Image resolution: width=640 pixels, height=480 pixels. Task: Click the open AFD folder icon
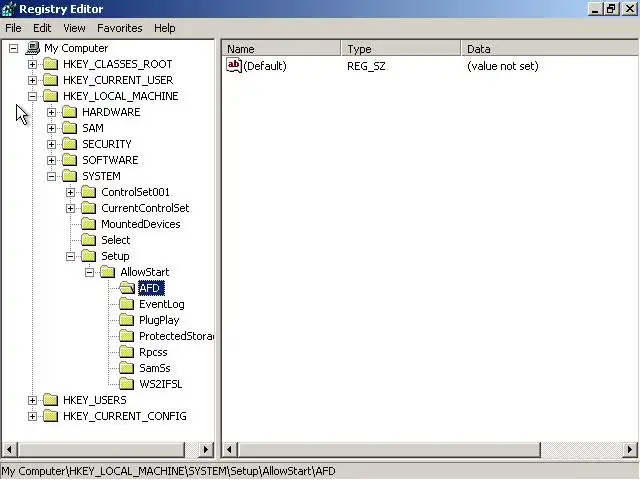pos(127,288)
